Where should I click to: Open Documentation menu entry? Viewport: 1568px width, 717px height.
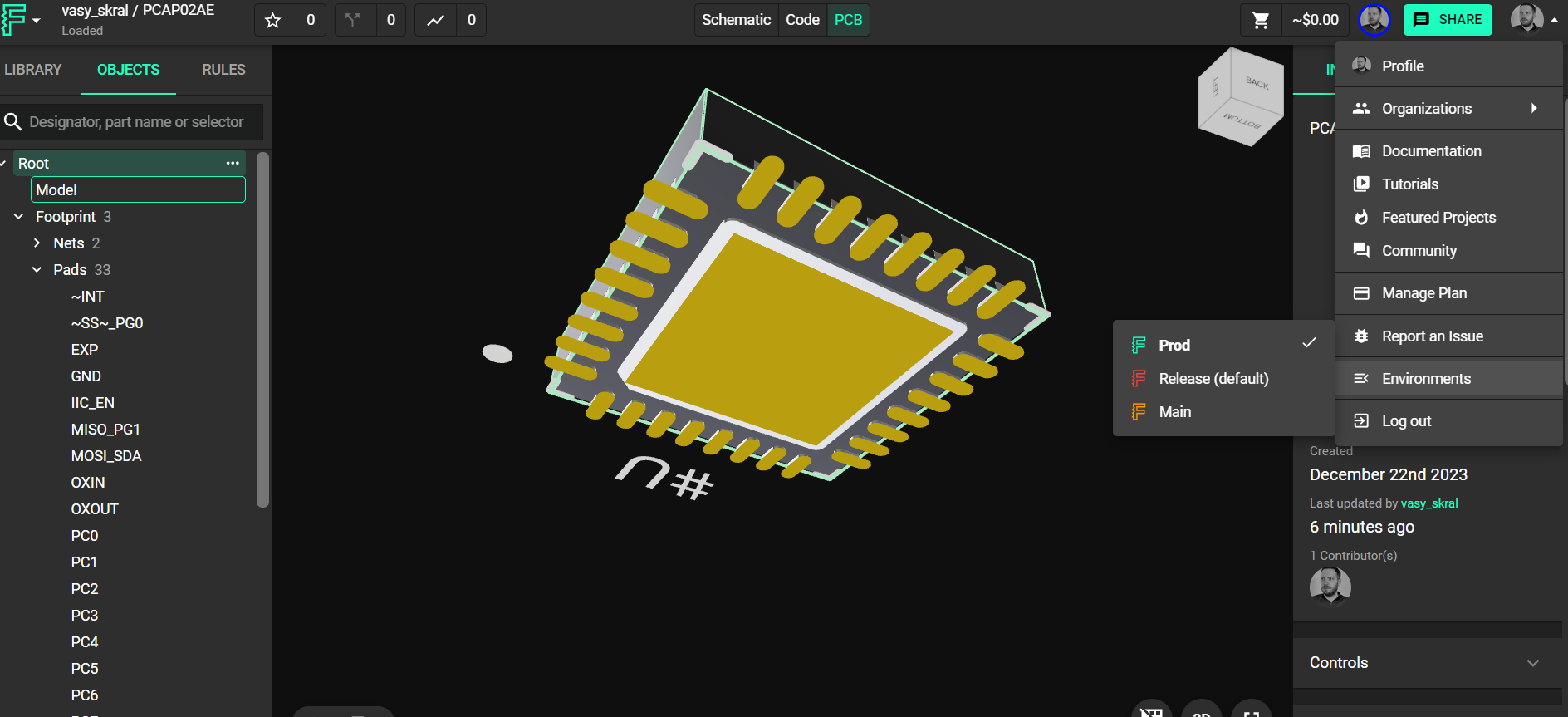tap(1448, 151)
